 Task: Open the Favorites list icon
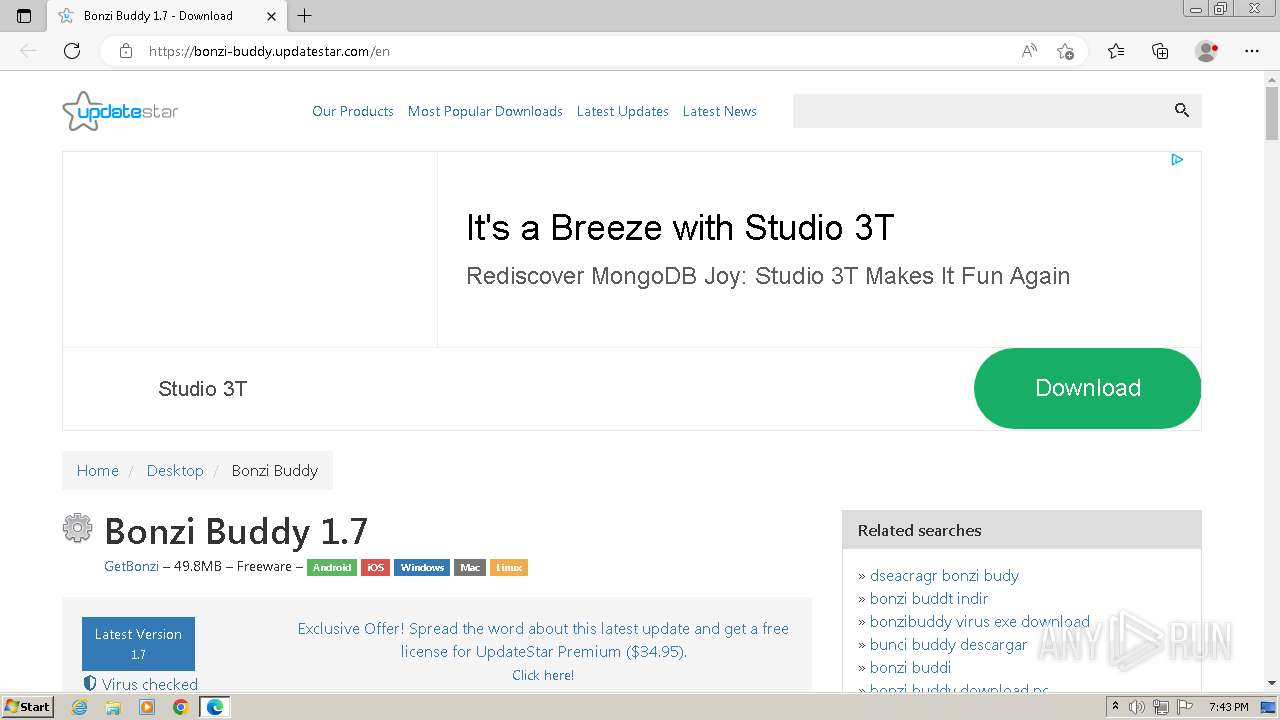pos(1116,51)
